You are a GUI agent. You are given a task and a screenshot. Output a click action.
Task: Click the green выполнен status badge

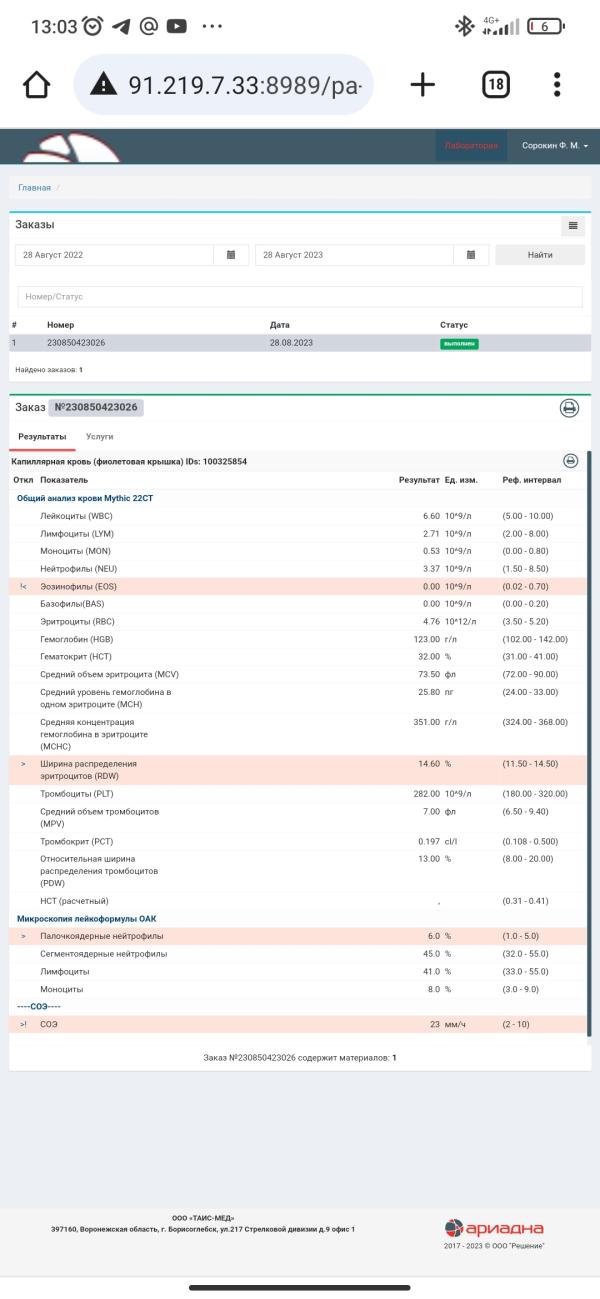[x=459, y=343]
